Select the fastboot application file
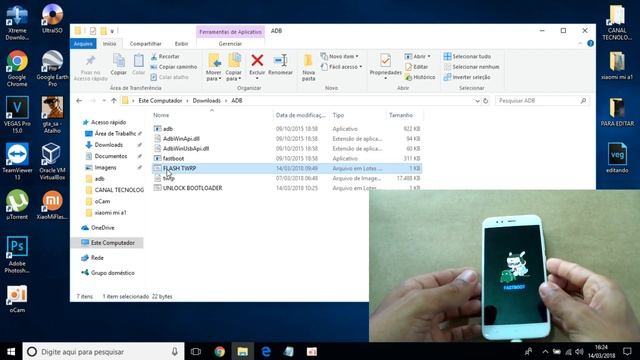640x360 pixels. (173, 158)
